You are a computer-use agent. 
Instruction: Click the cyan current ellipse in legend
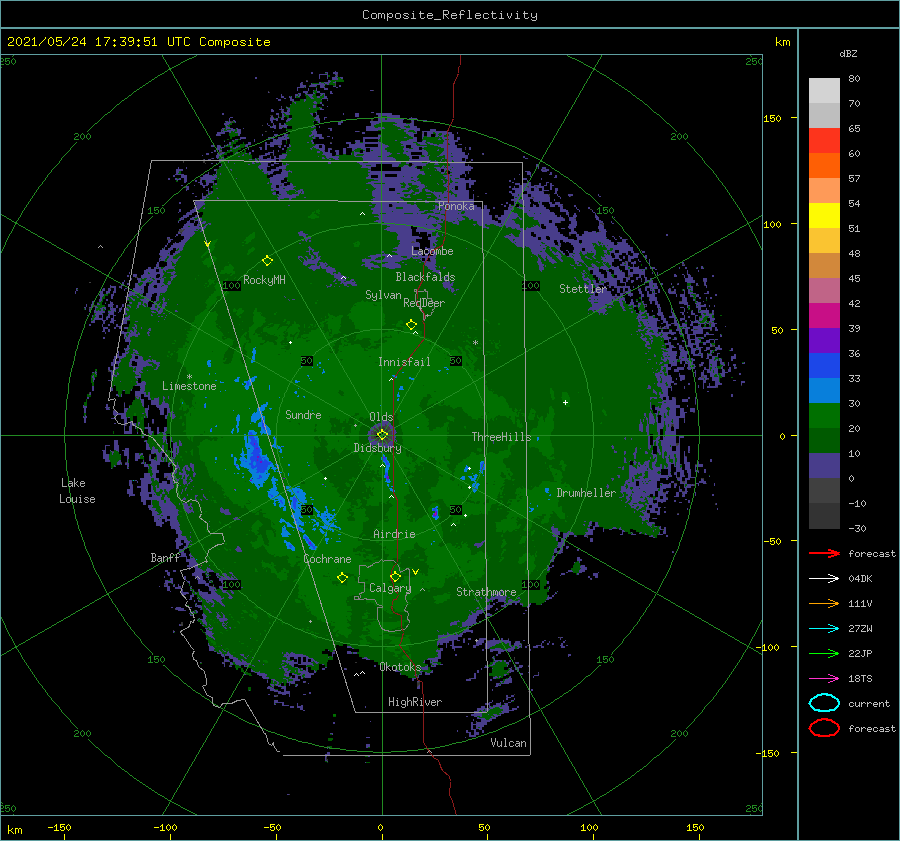[824, 703]
